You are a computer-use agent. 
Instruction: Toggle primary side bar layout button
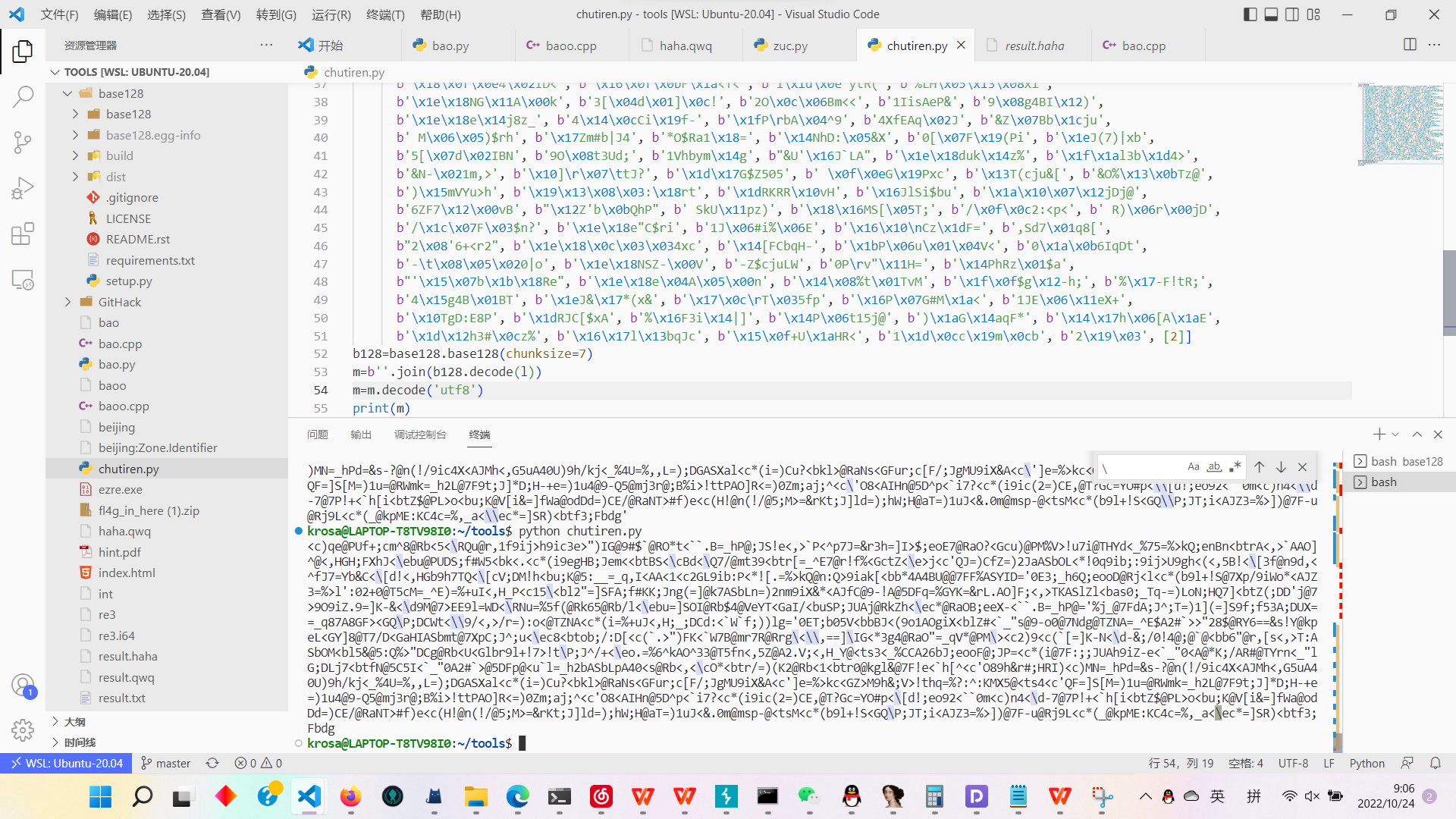pos(1250,14)
